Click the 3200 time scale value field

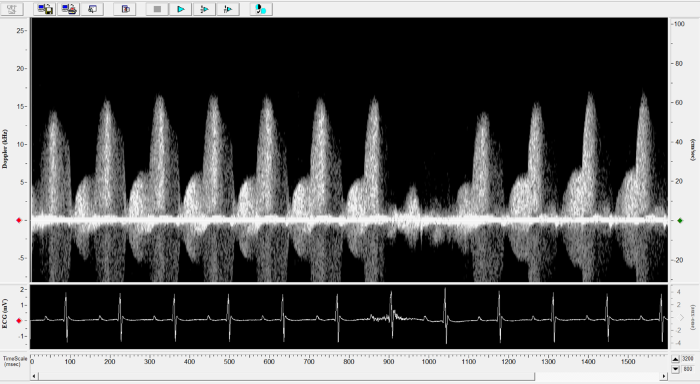click(688, 359)
